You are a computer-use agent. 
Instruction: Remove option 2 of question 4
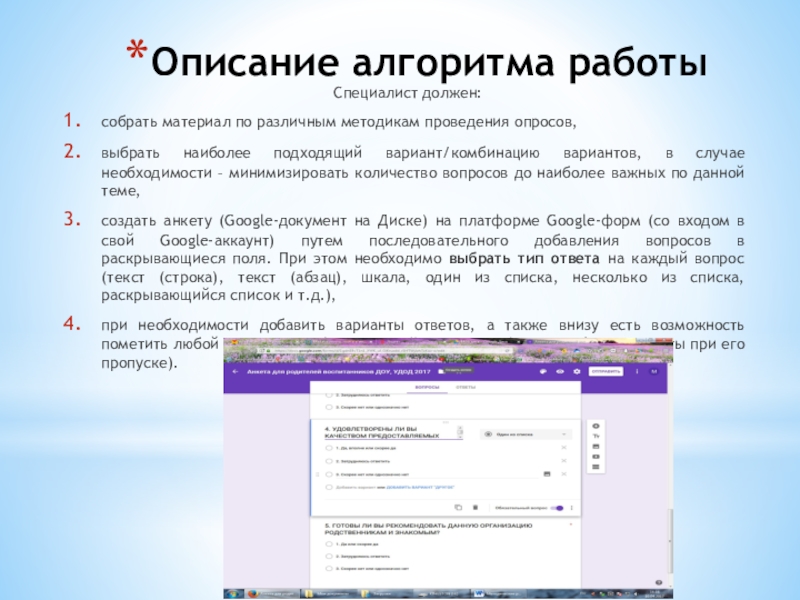point(564,461)
